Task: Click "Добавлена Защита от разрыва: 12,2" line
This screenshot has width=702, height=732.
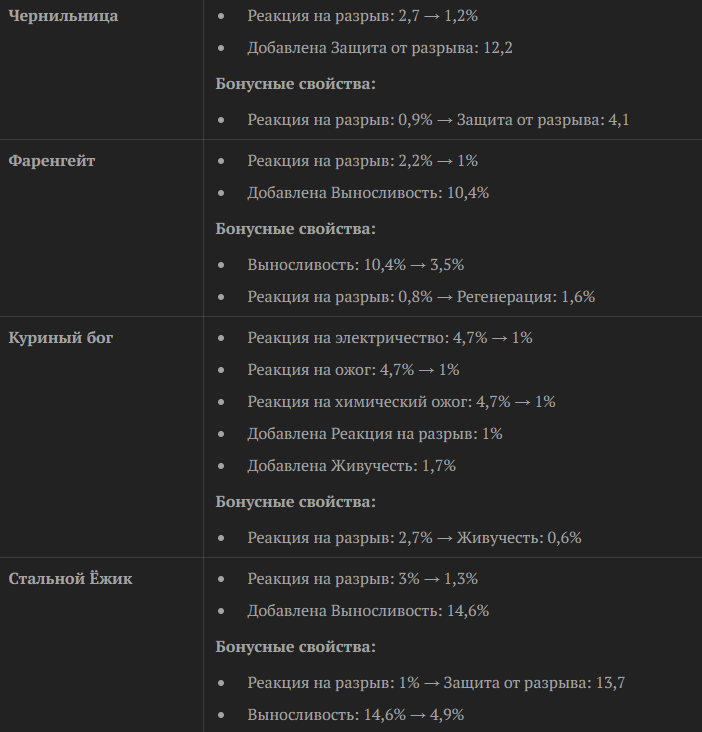Action: coord(380,47)
